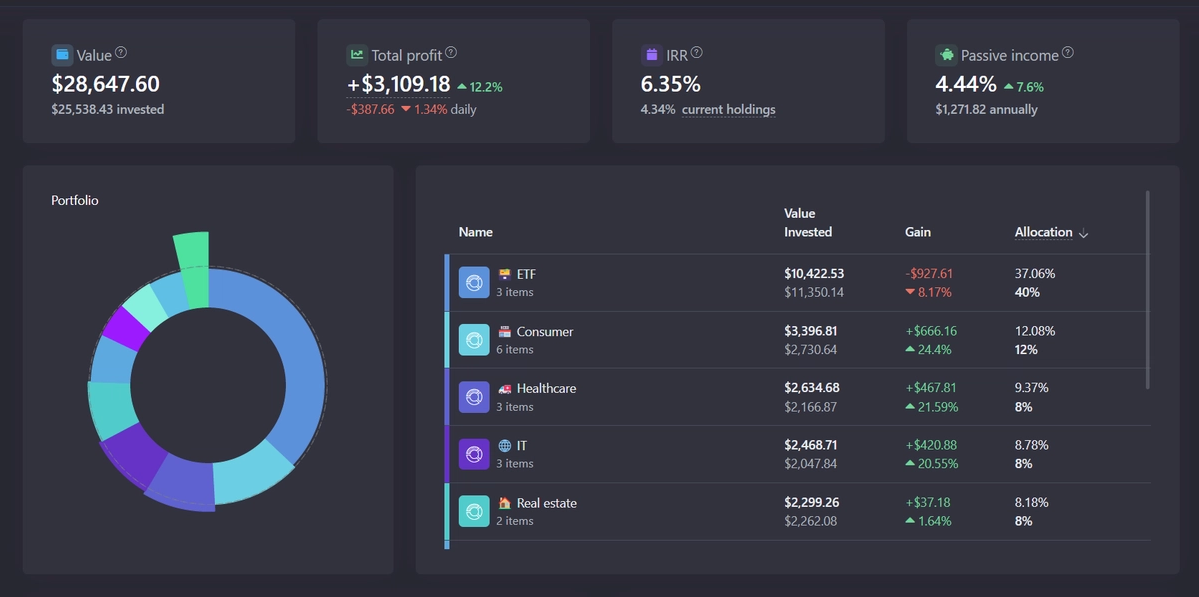1199x597 pixels.
Task: Click the help icon beside Total profit
Action: [451, 53]
